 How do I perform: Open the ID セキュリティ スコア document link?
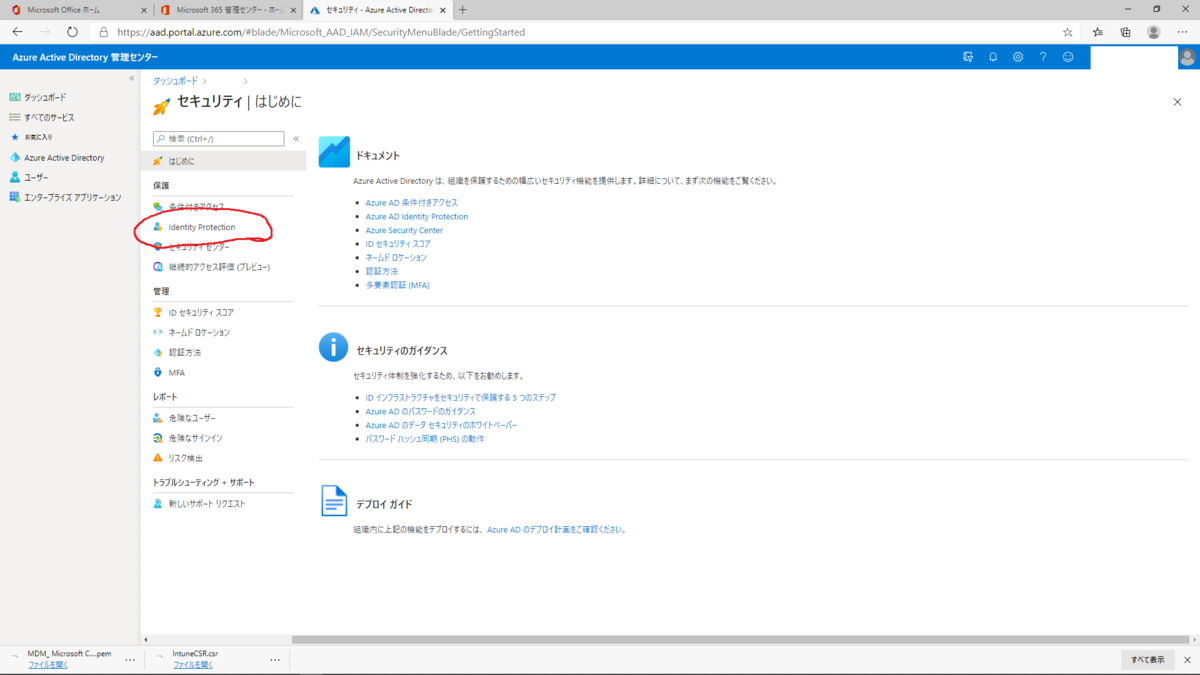398,244
